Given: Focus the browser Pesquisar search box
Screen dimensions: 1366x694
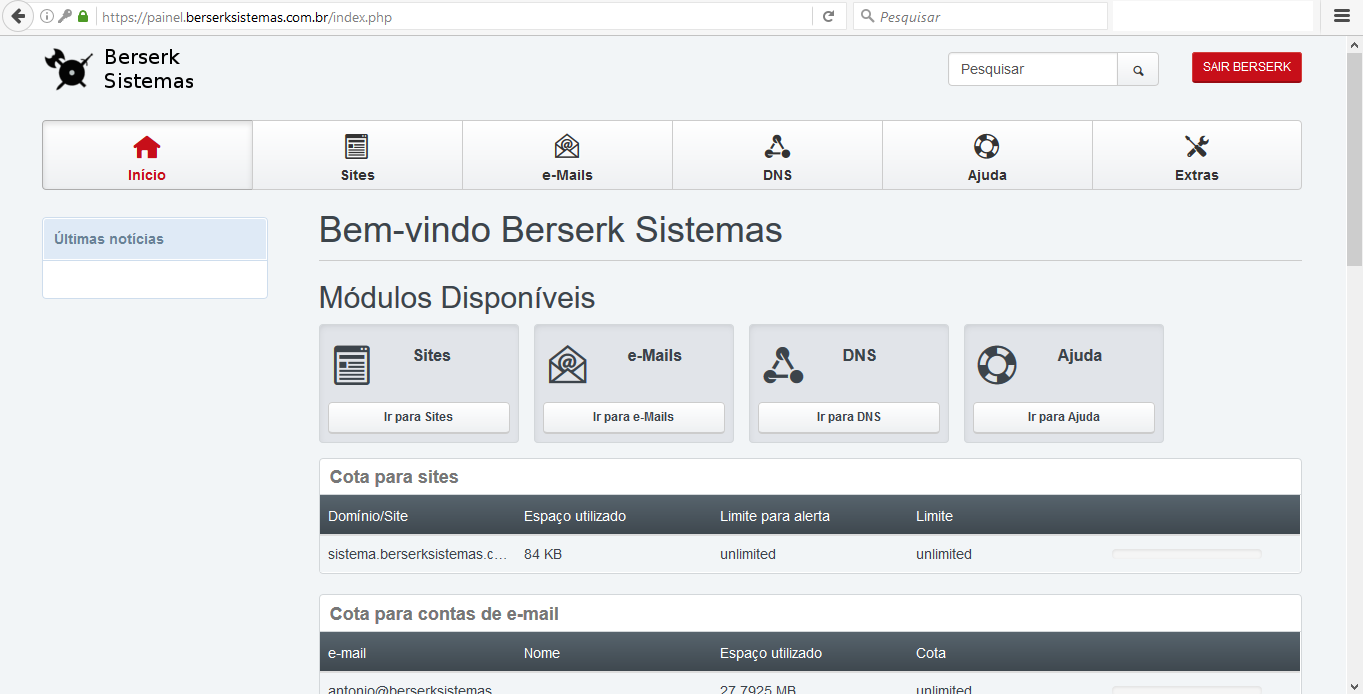Looking at the screenshot, I should point(980,16).
